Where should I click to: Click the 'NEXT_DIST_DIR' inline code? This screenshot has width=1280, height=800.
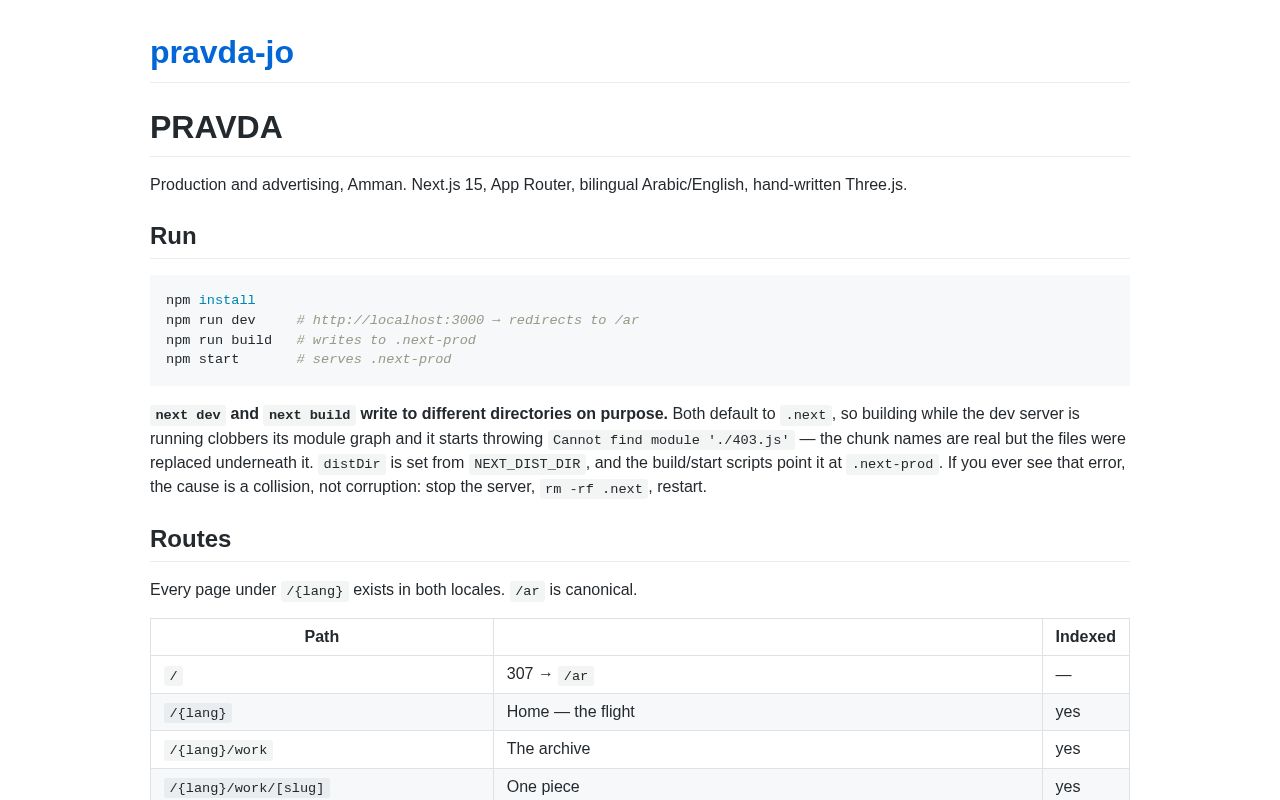coord(527,464)
